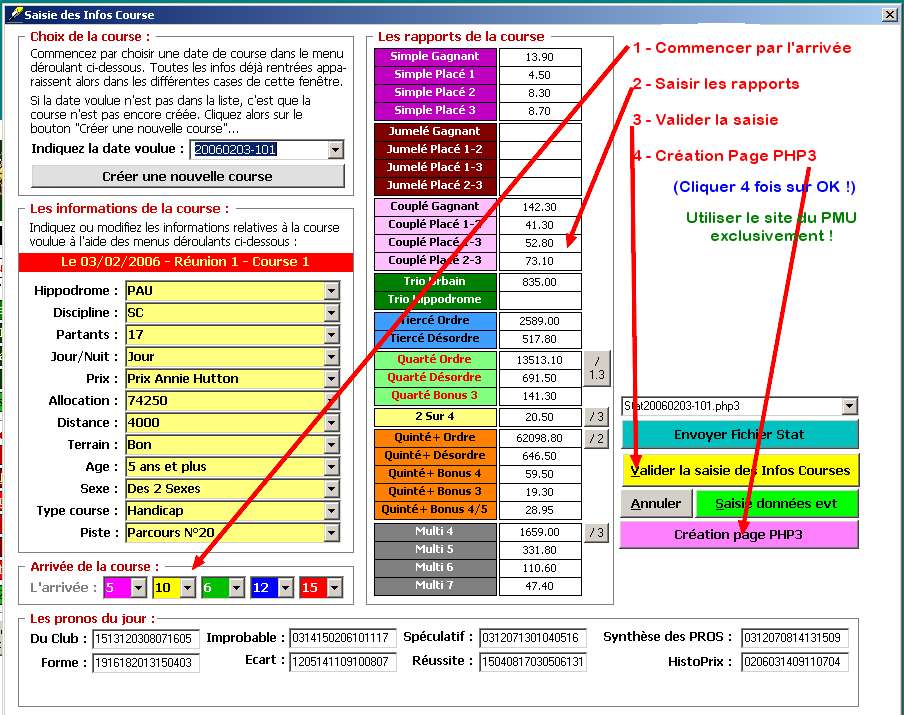Screen dimensions: 904x715
Task: Select the Ecart pronos field
Action: [x=342, y=662]
